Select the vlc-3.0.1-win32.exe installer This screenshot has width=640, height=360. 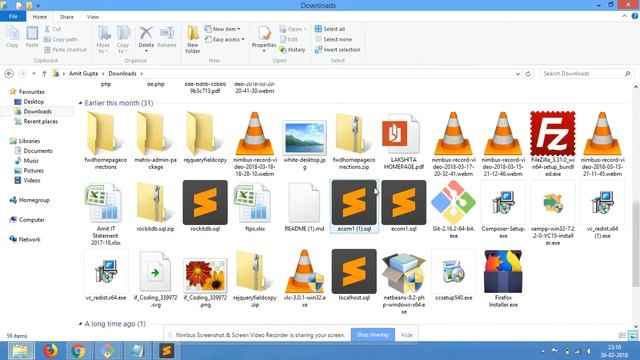(304, 279)
